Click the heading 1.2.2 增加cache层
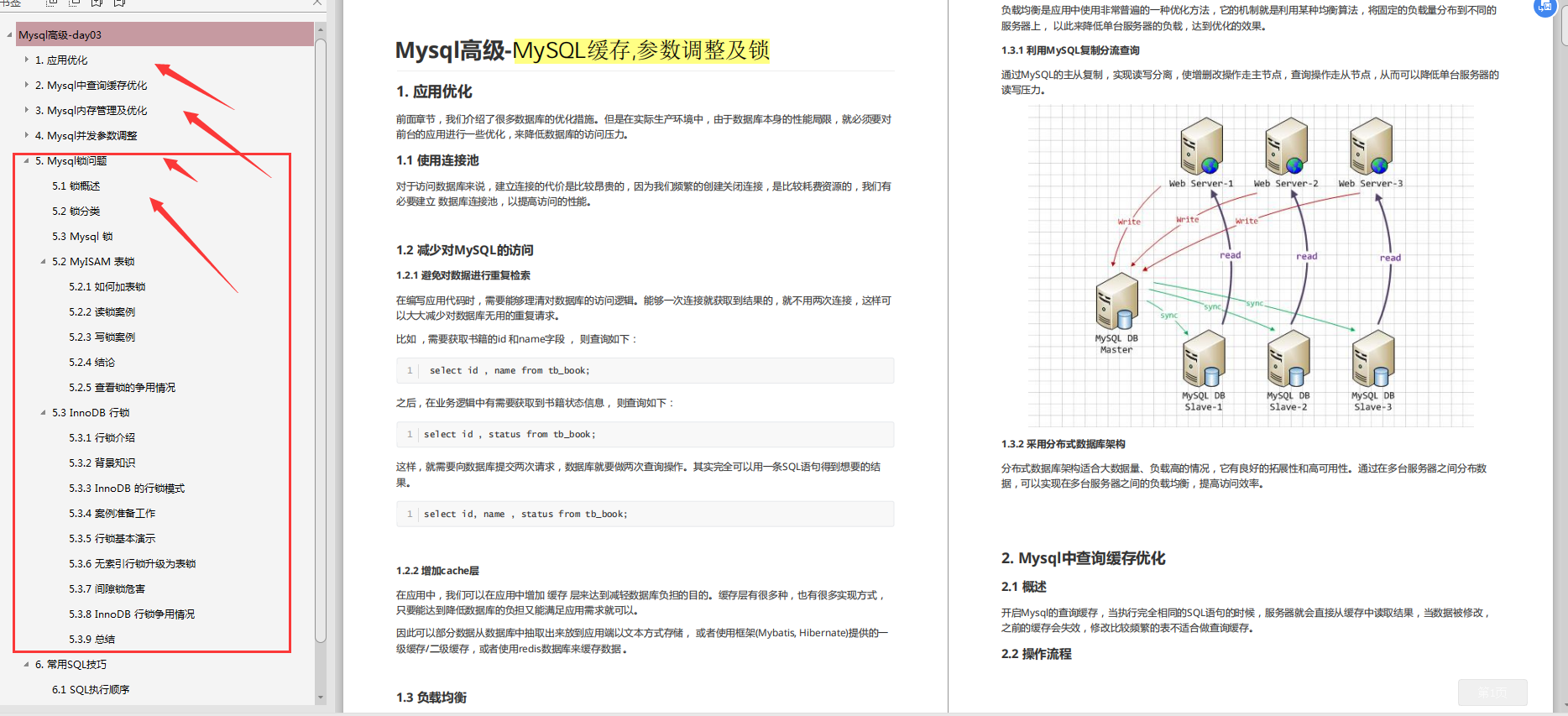 437,571
